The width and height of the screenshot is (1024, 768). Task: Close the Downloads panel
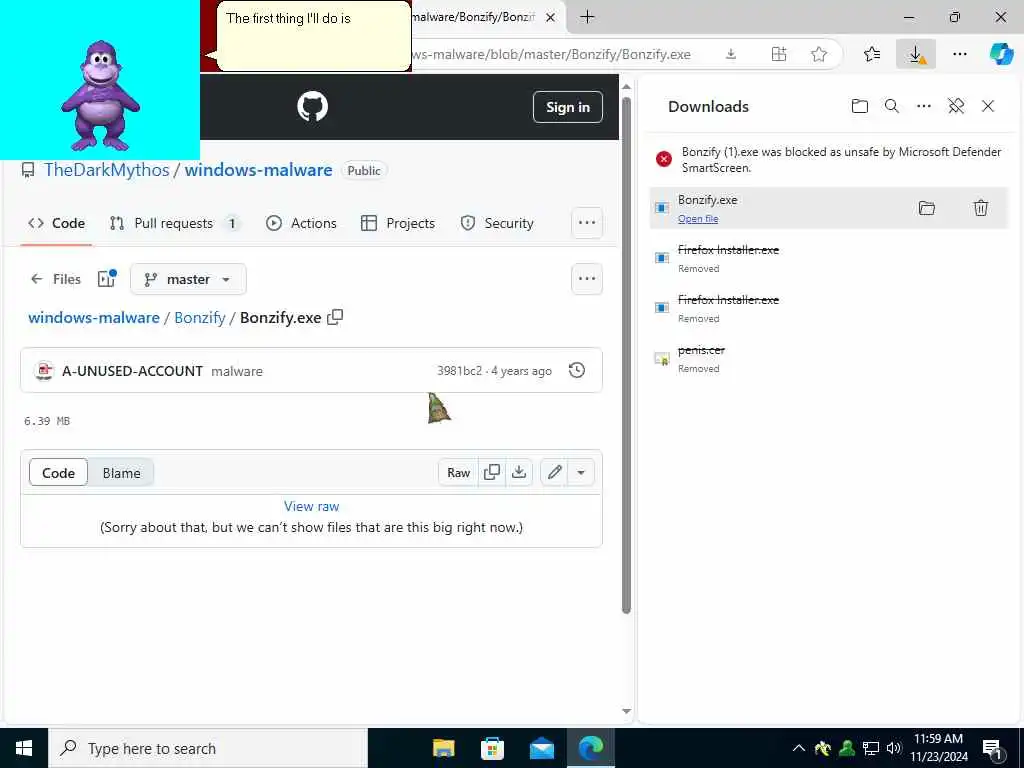(987, 106)
